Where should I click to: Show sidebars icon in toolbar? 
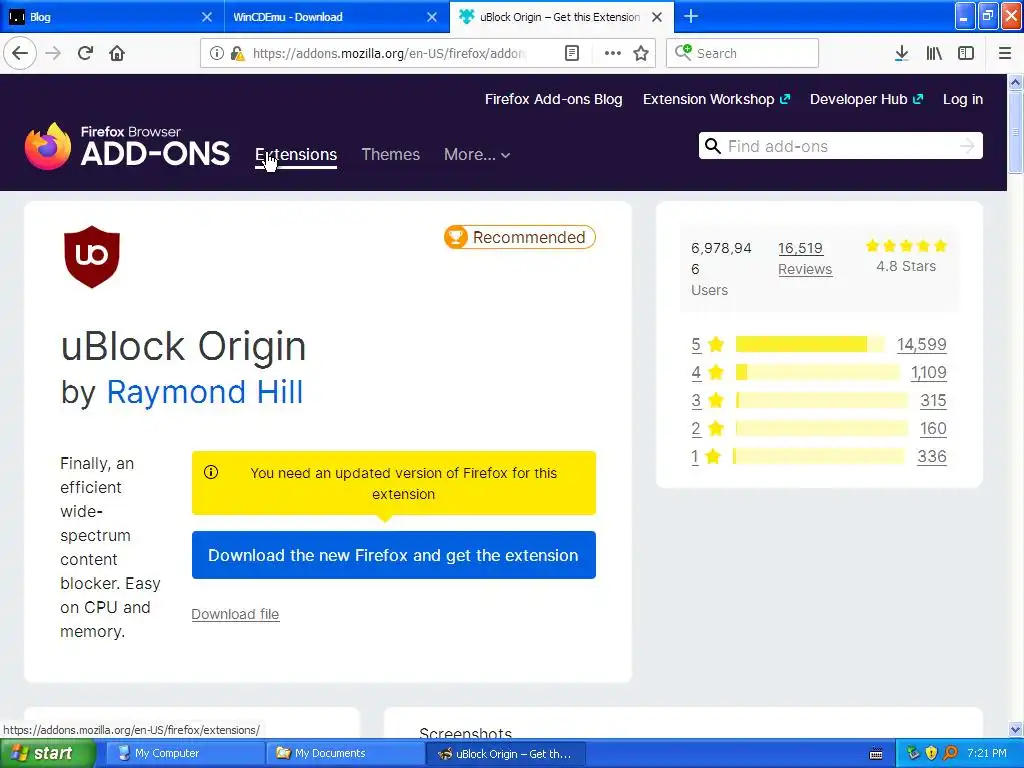coord(966,53)
